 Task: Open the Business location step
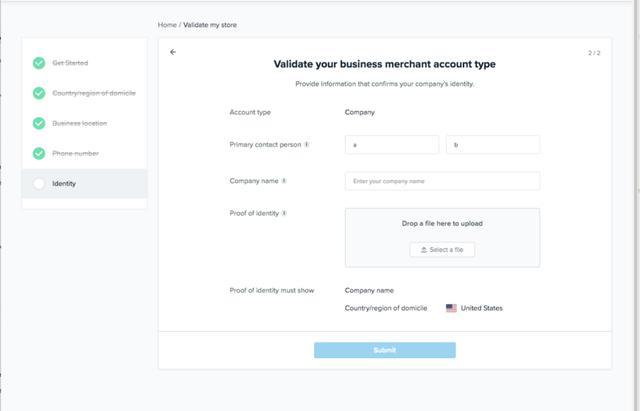click(x=80, y=123)
